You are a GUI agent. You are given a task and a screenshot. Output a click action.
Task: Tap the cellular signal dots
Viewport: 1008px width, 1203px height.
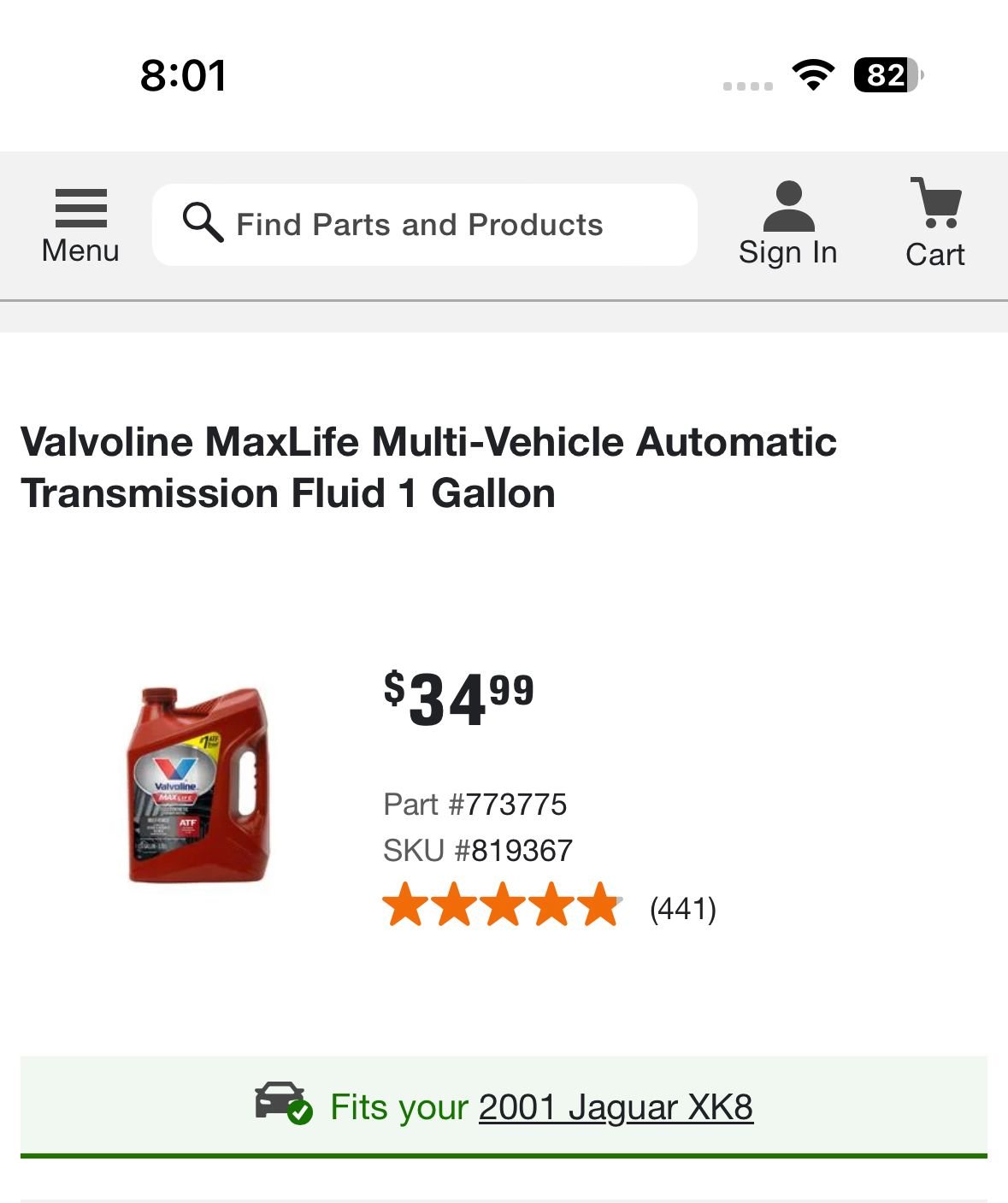[x=747, y=86]
